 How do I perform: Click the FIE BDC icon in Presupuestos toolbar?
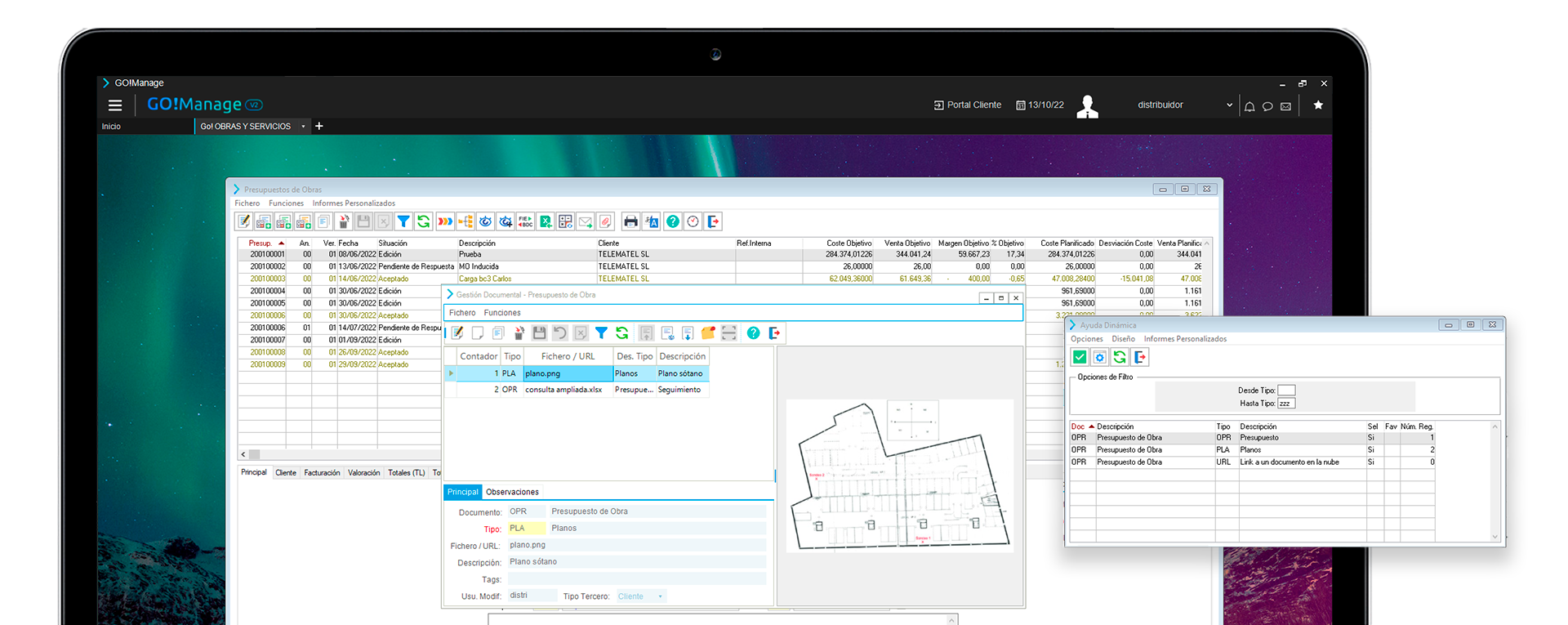525,221
